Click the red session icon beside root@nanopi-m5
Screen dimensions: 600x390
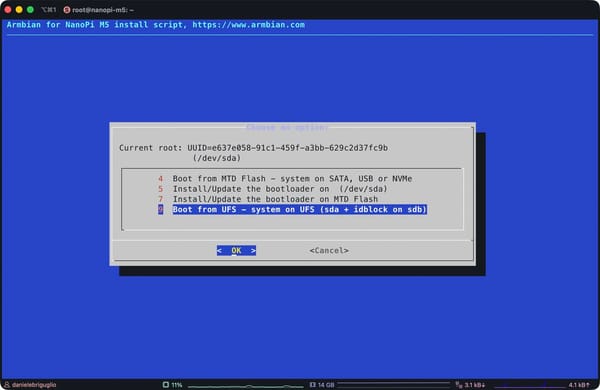[67, 10]
